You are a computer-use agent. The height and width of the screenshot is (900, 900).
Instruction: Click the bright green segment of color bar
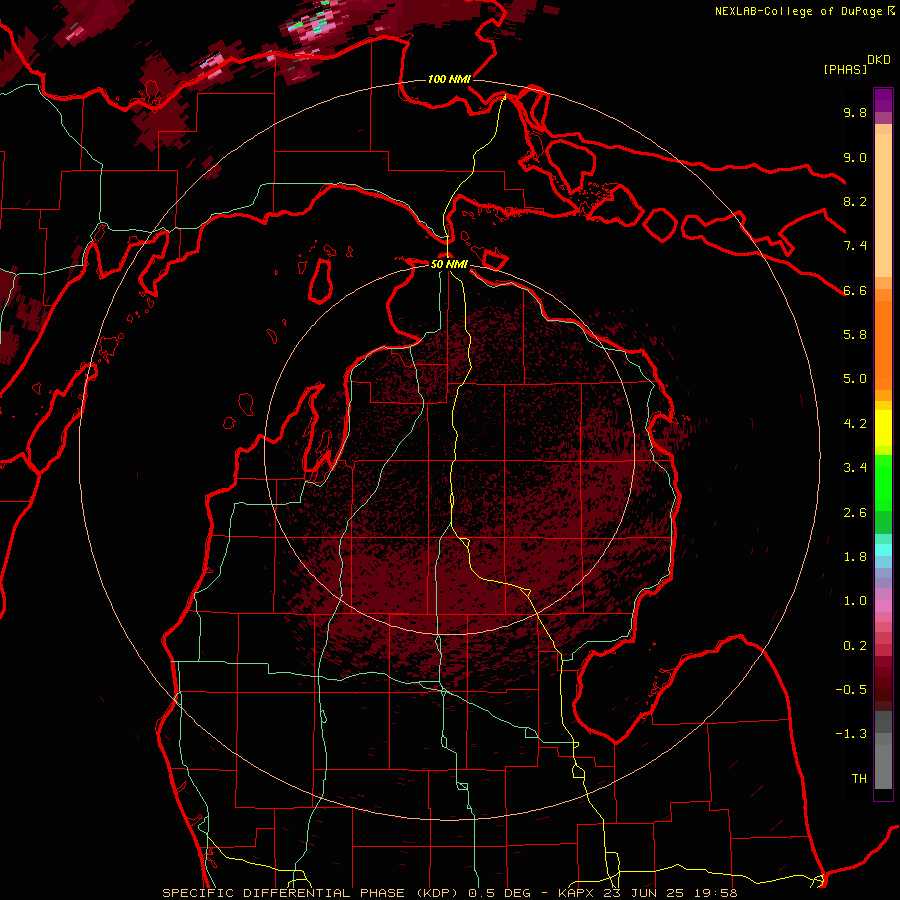[883, 483]
